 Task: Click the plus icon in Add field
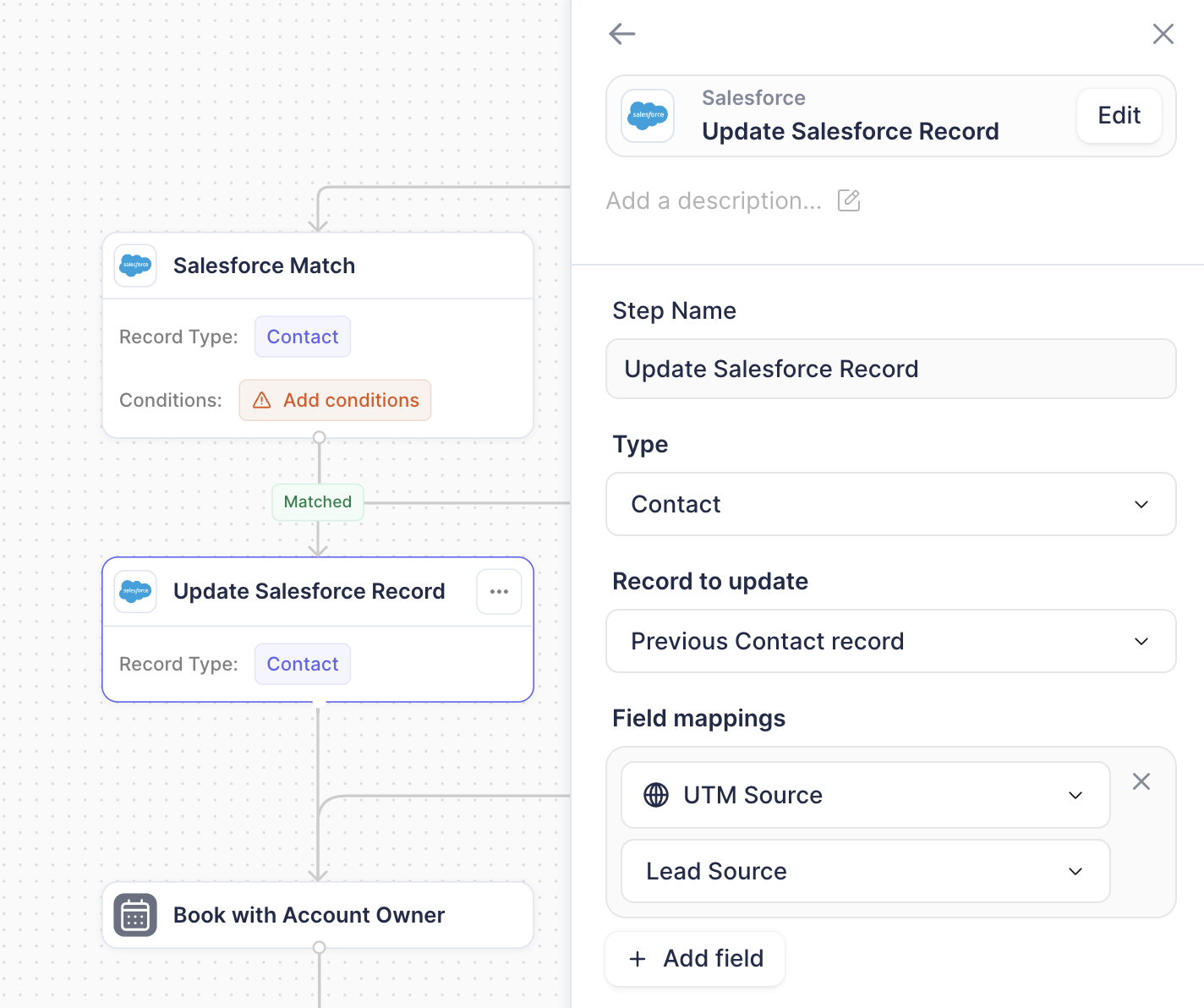[638, 959]
